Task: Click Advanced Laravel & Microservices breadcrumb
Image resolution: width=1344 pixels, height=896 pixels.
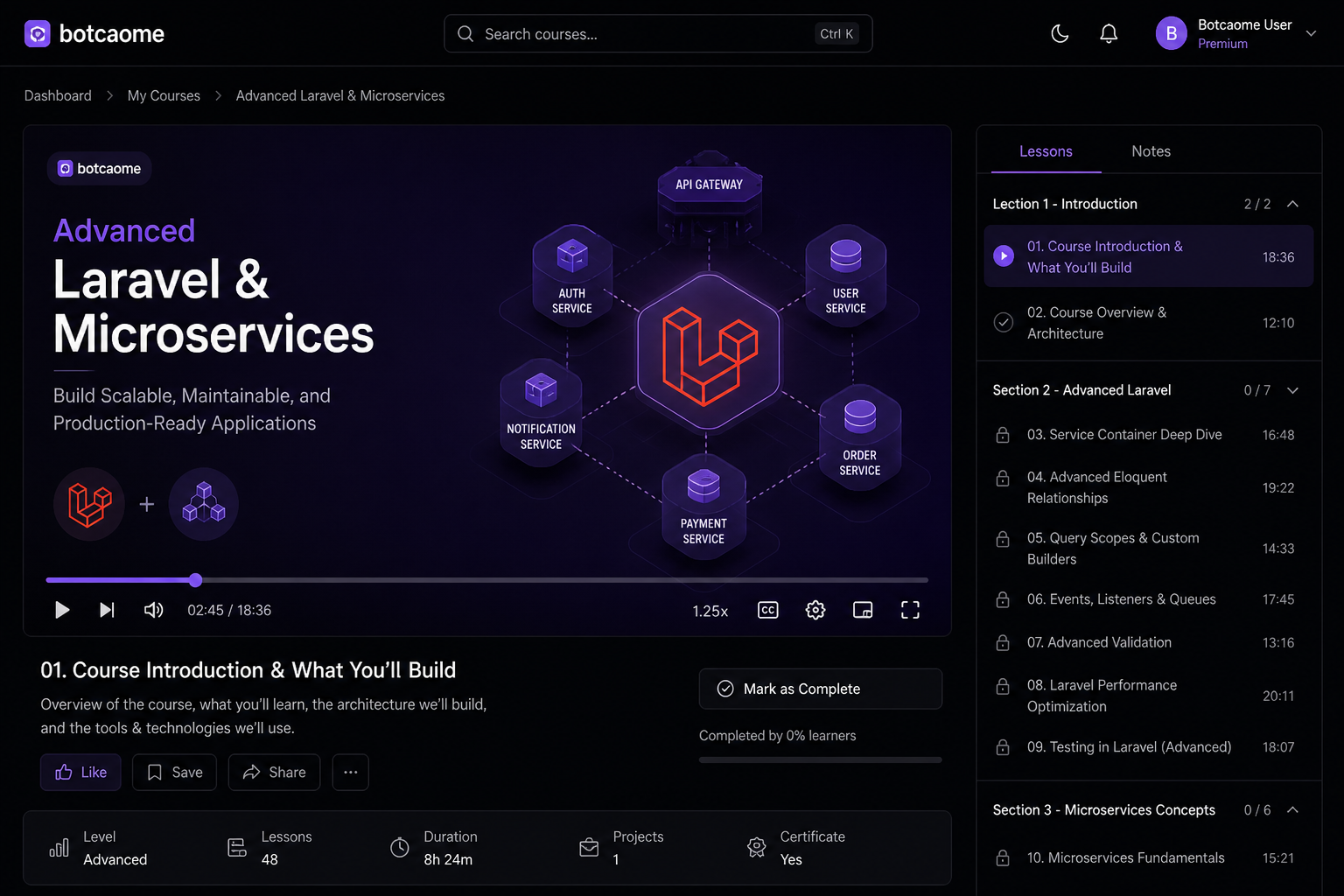Action: pyautogui.click(x=340, y=95)
